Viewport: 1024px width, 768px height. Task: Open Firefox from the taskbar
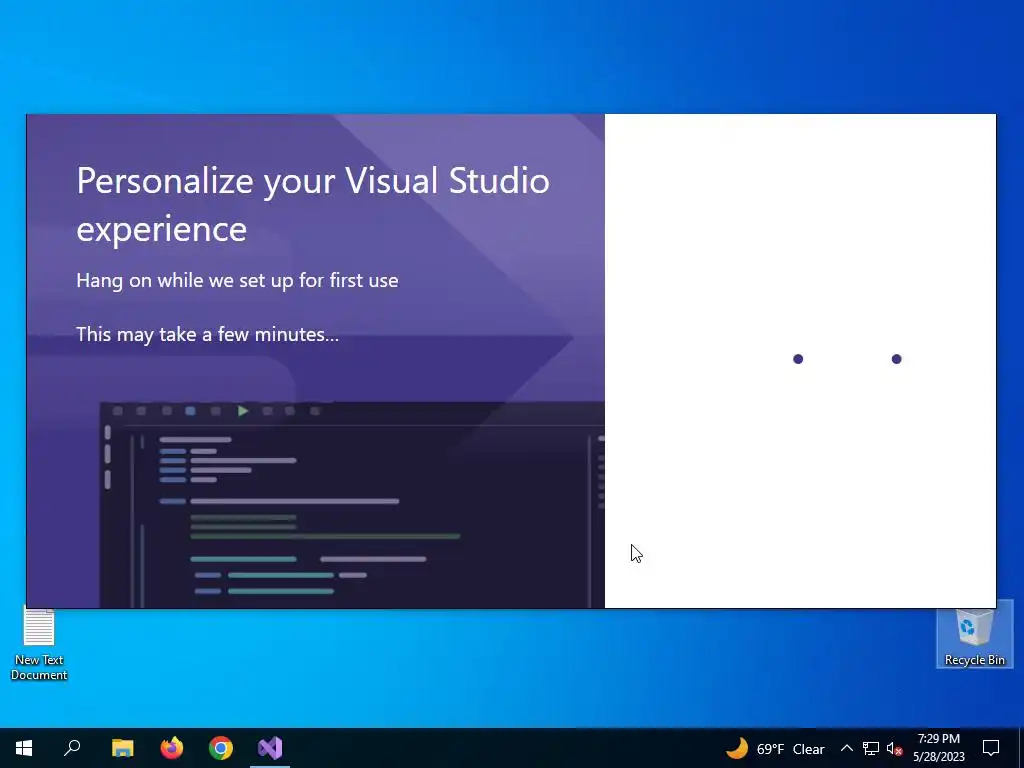(172, 748)
